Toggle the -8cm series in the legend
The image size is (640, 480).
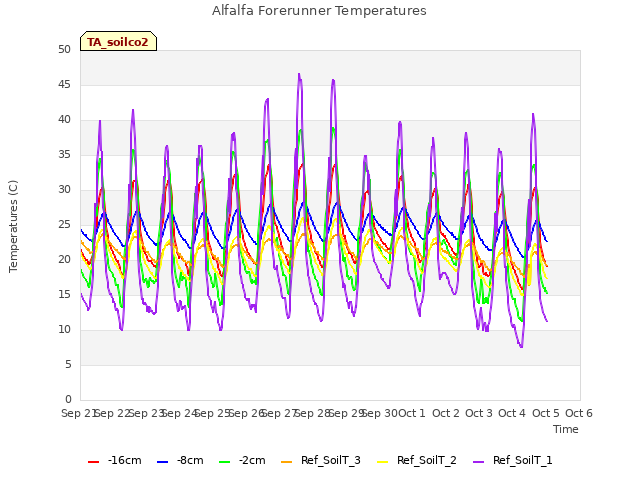tap(180, 461)
